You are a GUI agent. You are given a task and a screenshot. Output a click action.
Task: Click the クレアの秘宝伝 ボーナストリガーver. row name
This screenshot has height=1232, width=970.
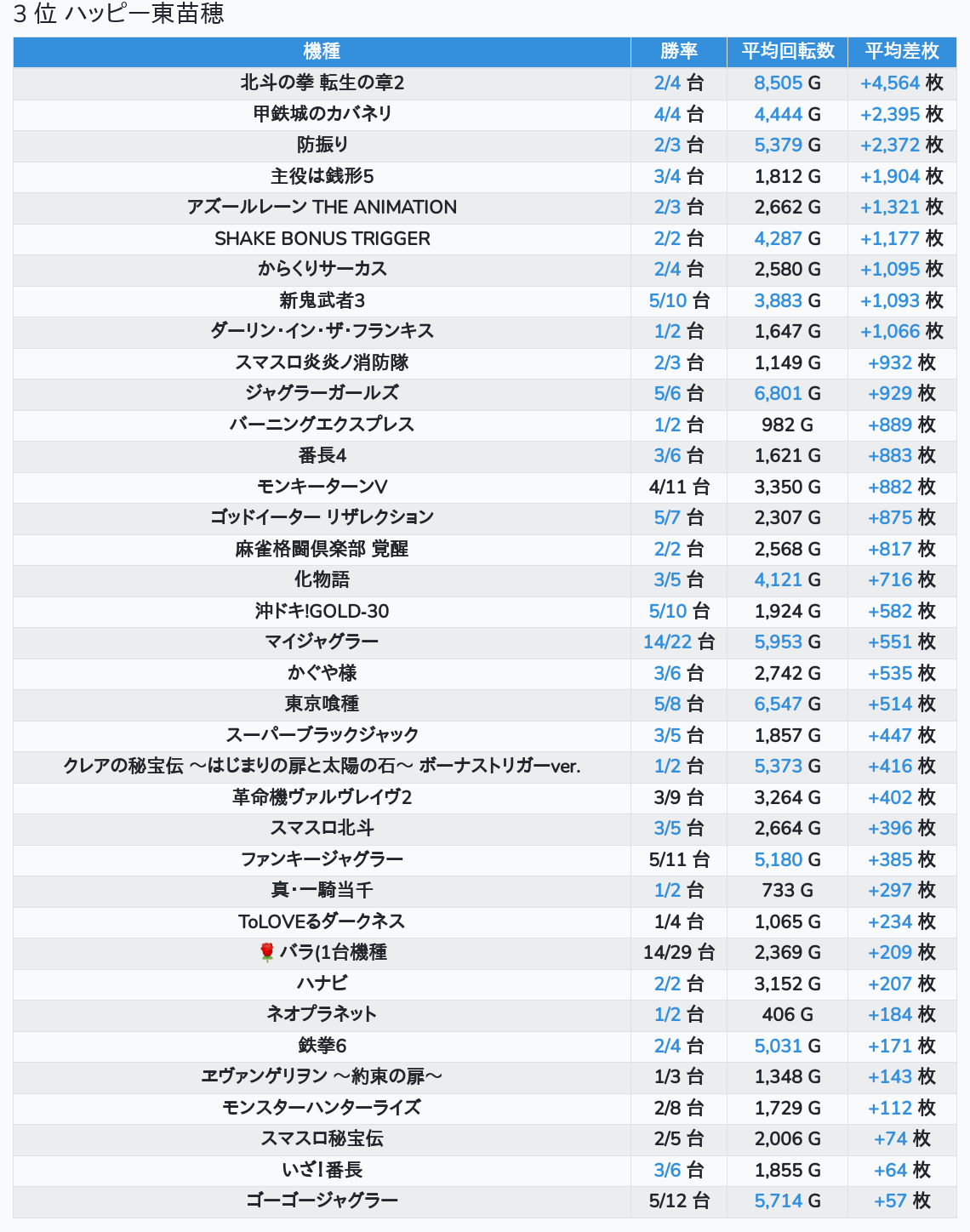coord(322,766)
